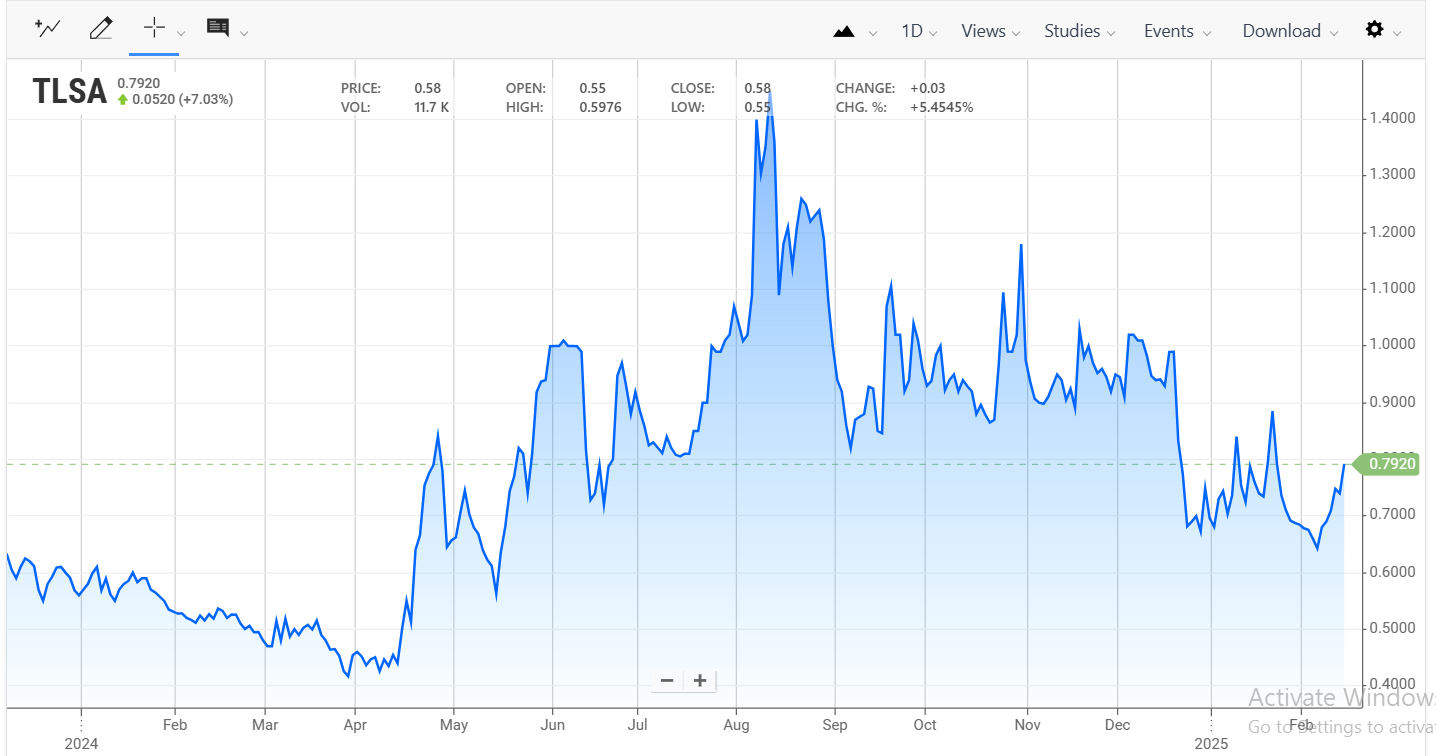Open the Views menu
Image resolution: width=1436 pixels, height=756 pixels.
990,31
